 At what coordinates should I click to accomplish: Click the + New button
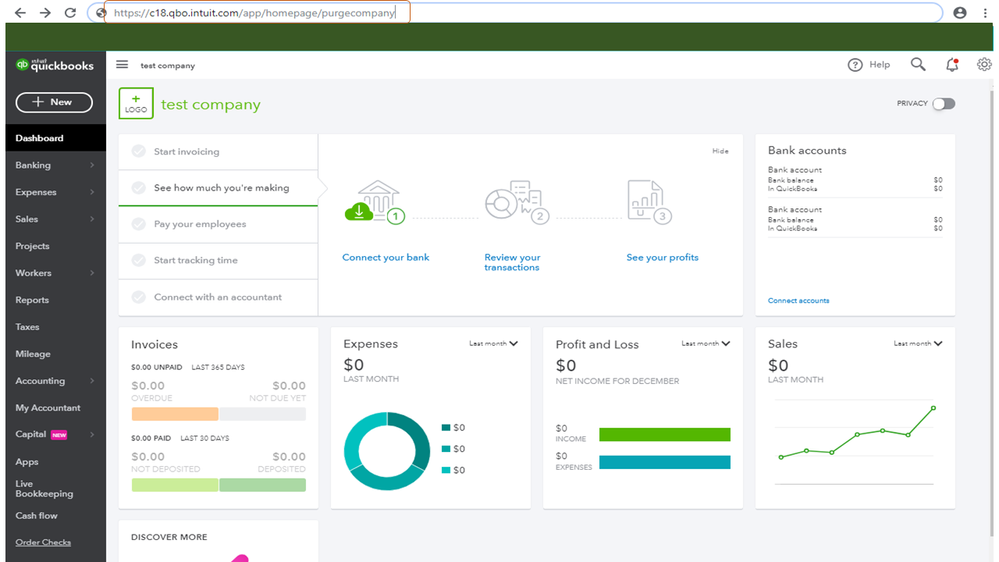pyautogui.click(x=54, y=102)
